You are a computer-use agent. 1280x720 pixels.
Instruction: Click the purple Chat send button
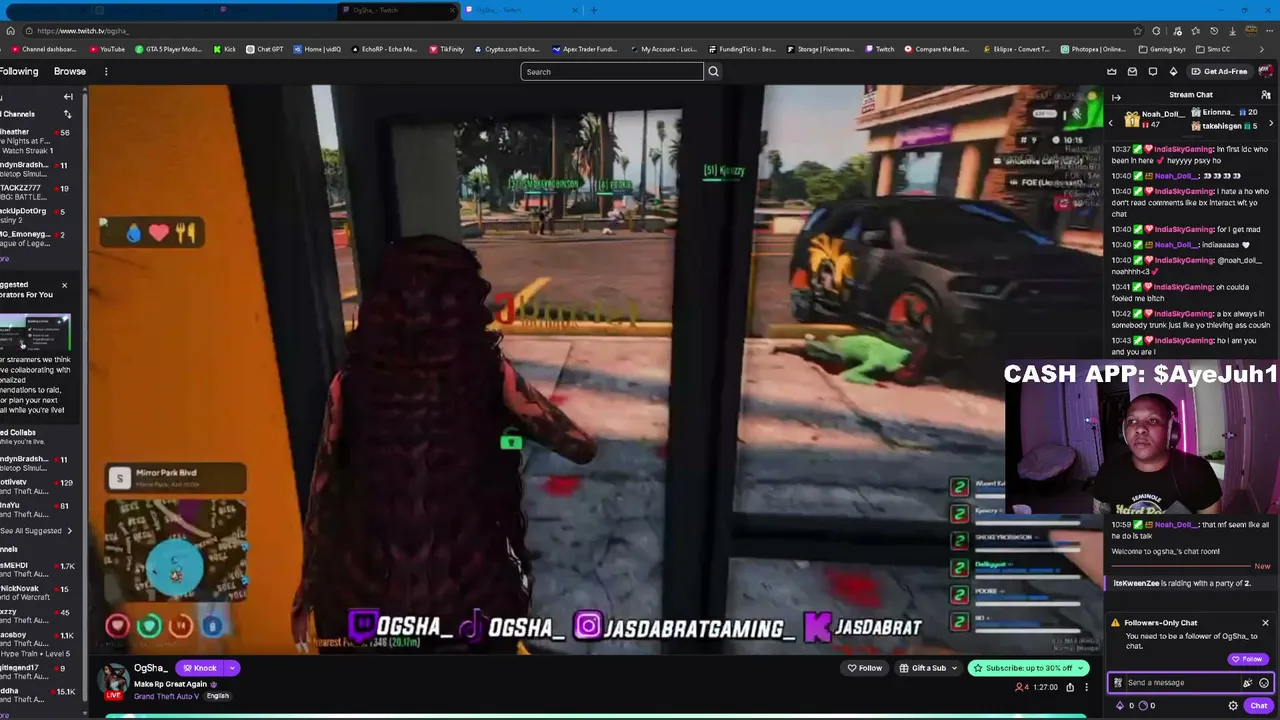pyautogui.click(x=1258, y=706)
